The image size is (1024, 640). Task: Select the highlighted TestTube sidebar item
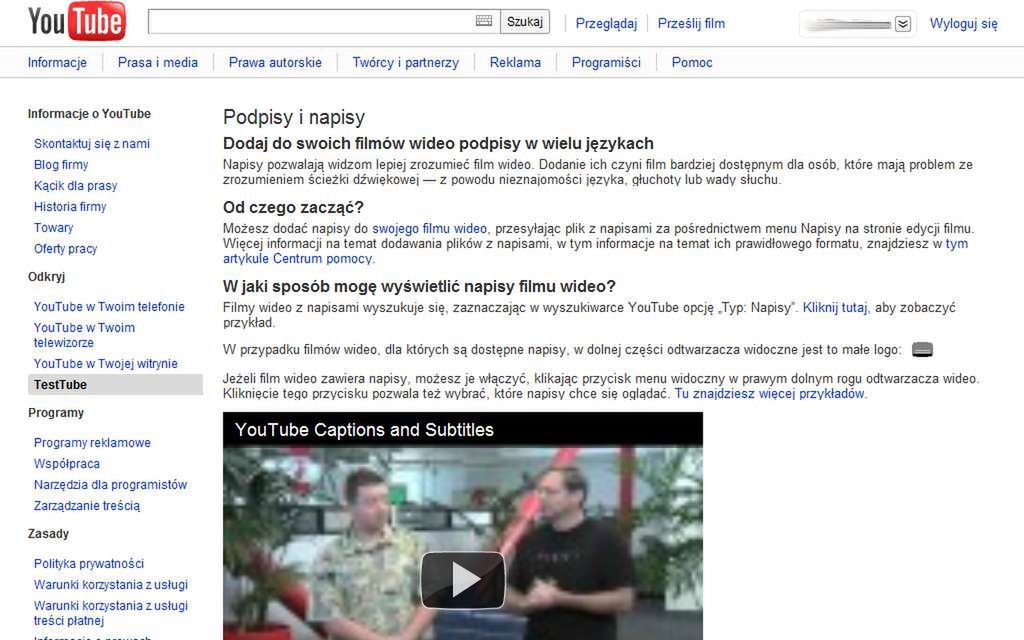click(x=116, y=385)
